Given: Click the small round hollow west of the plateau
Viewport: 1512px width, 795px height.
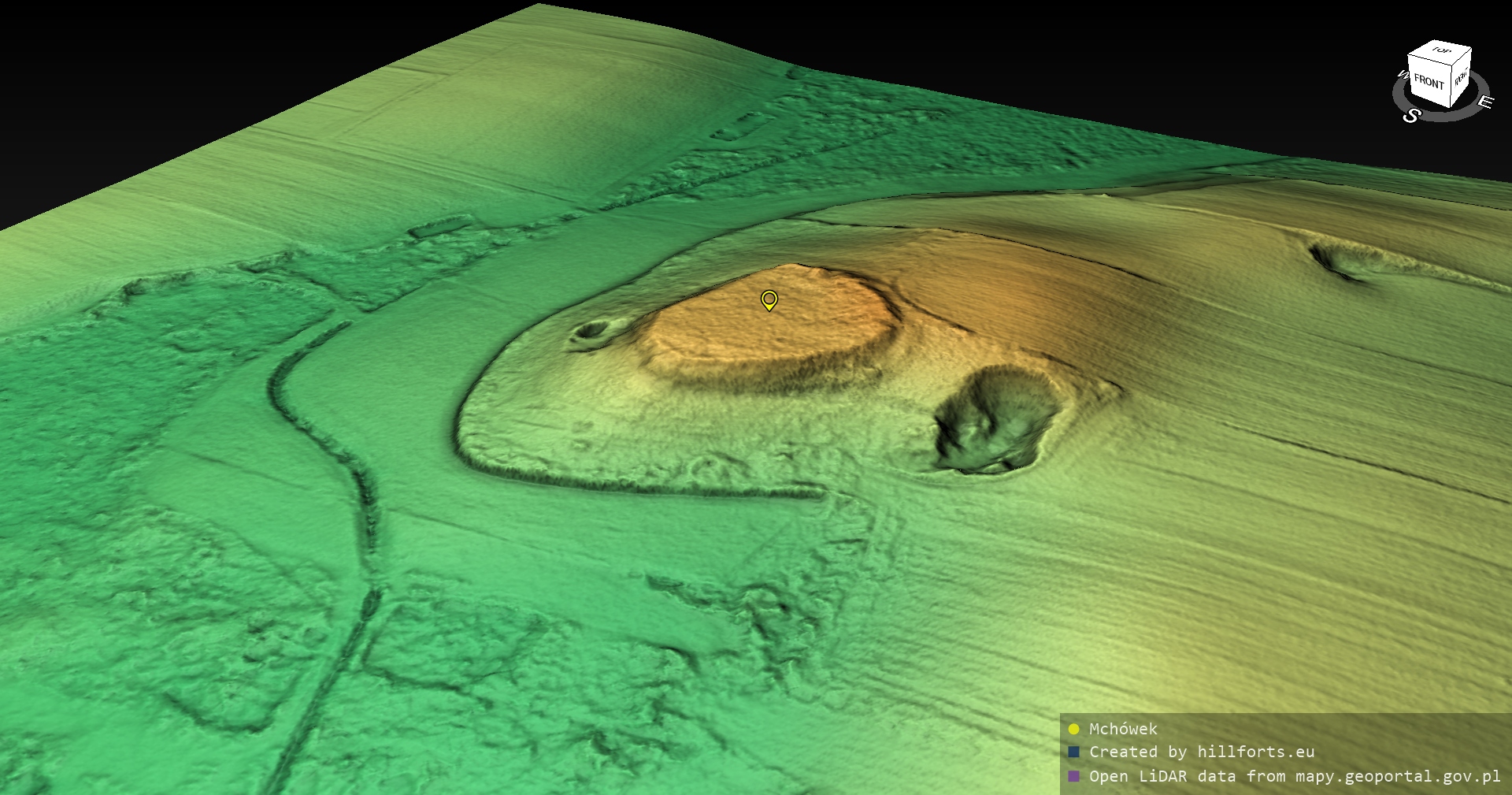Looking at the screenshot, I should click(x=591, y=330).
